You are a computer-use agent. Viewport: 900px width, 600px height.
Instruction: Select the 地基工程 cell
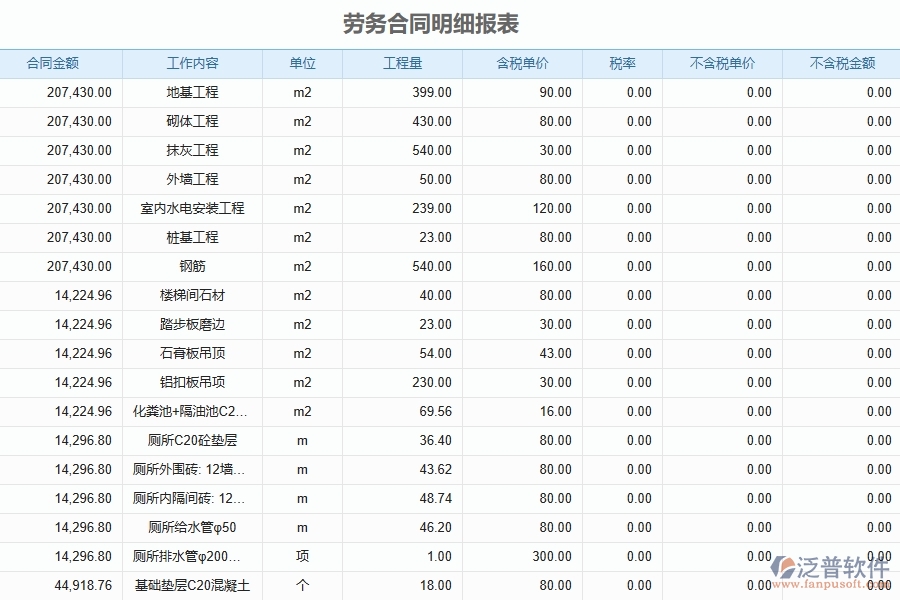192,92
